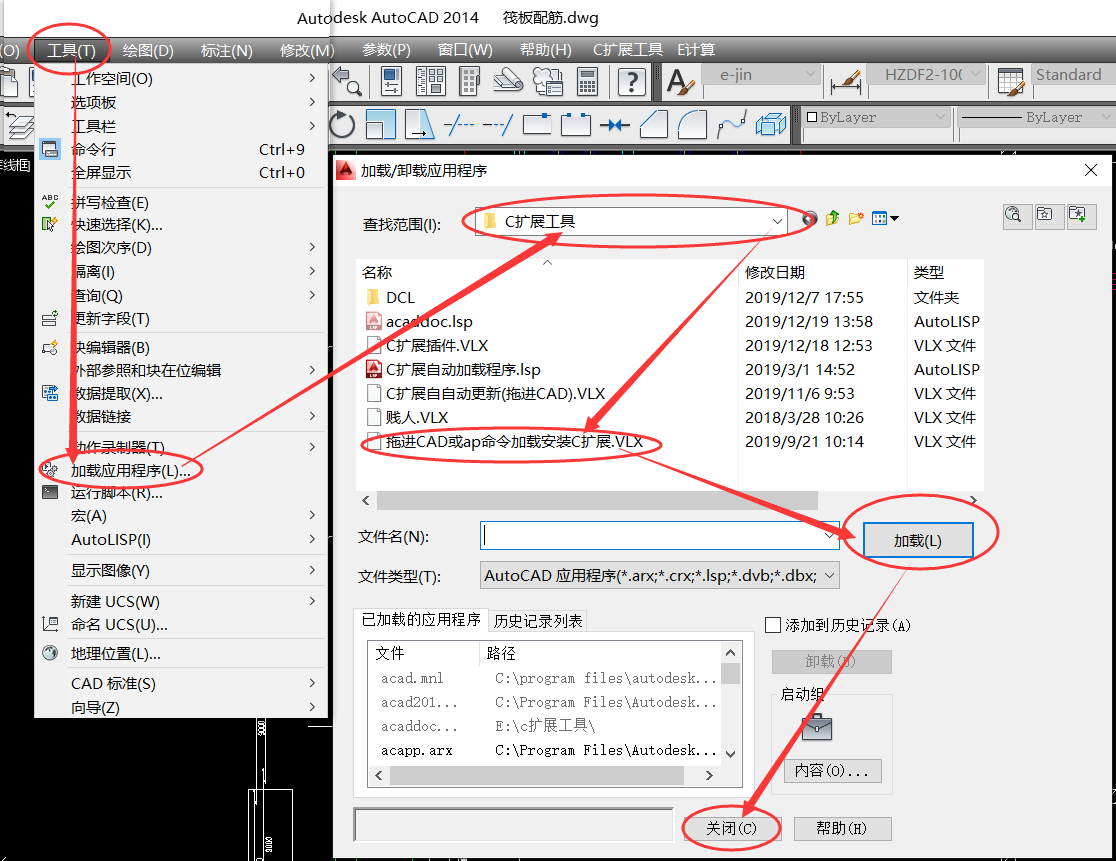Open the QuickCalc calculator icon
The height and width of the screenshot is (861, 1116).
(x=587, y=81)
